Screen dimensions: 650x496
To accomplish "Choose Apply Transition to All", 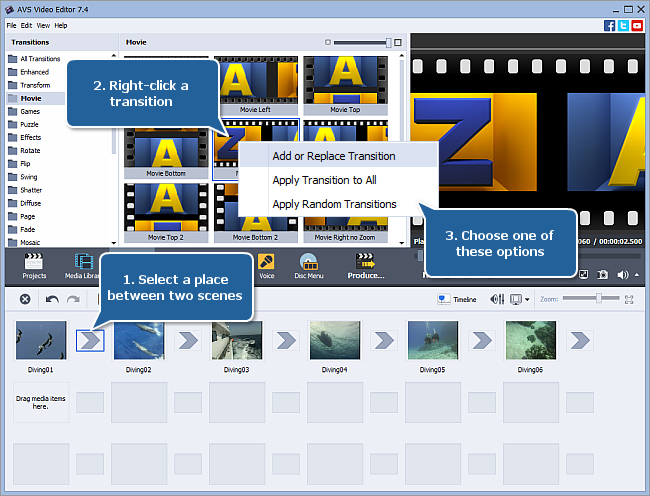I will pyautogui.click(x=338, y=180).
